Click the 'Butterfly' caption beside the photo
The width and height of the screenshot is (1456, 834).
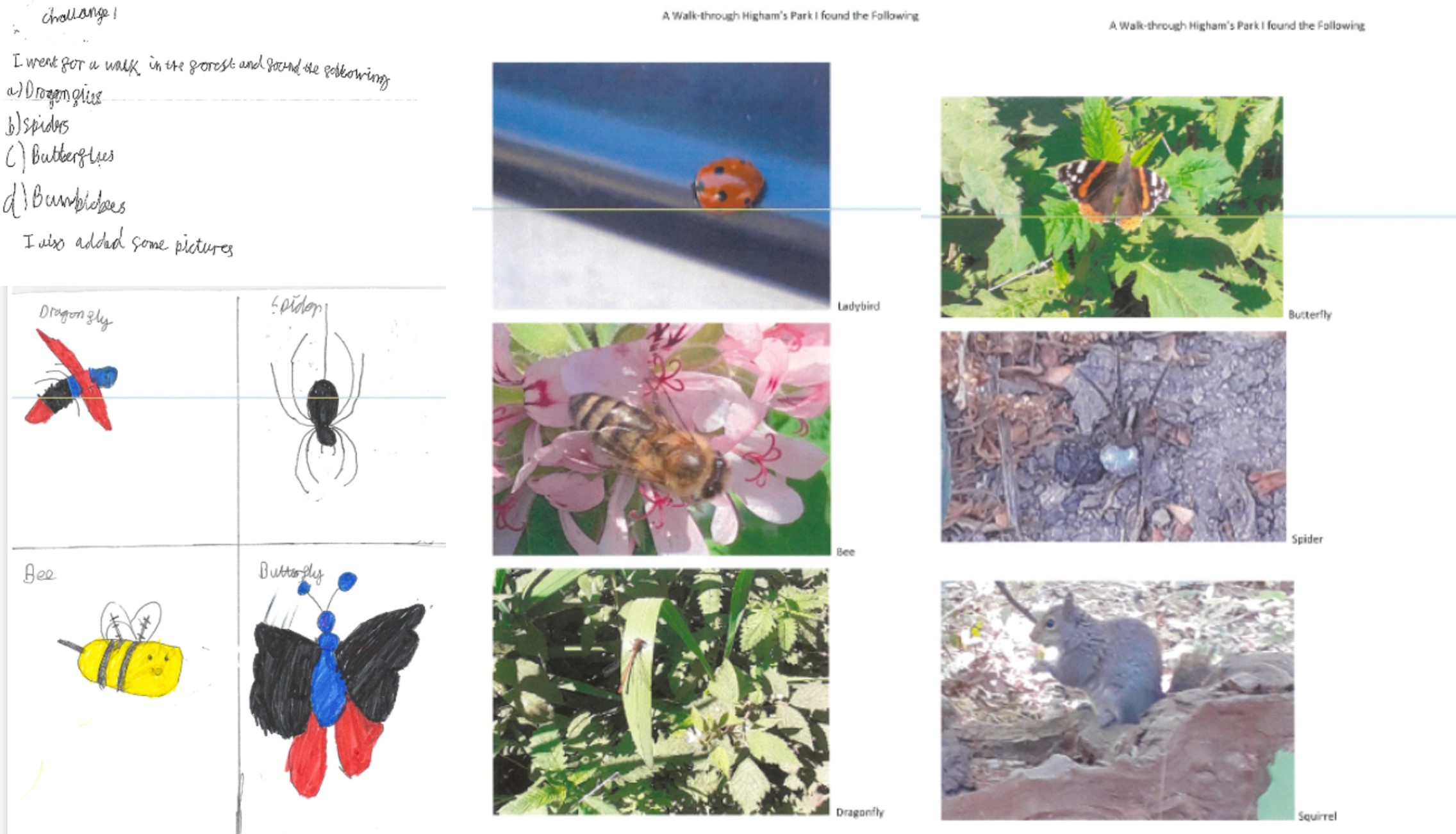pos(1310,315)
